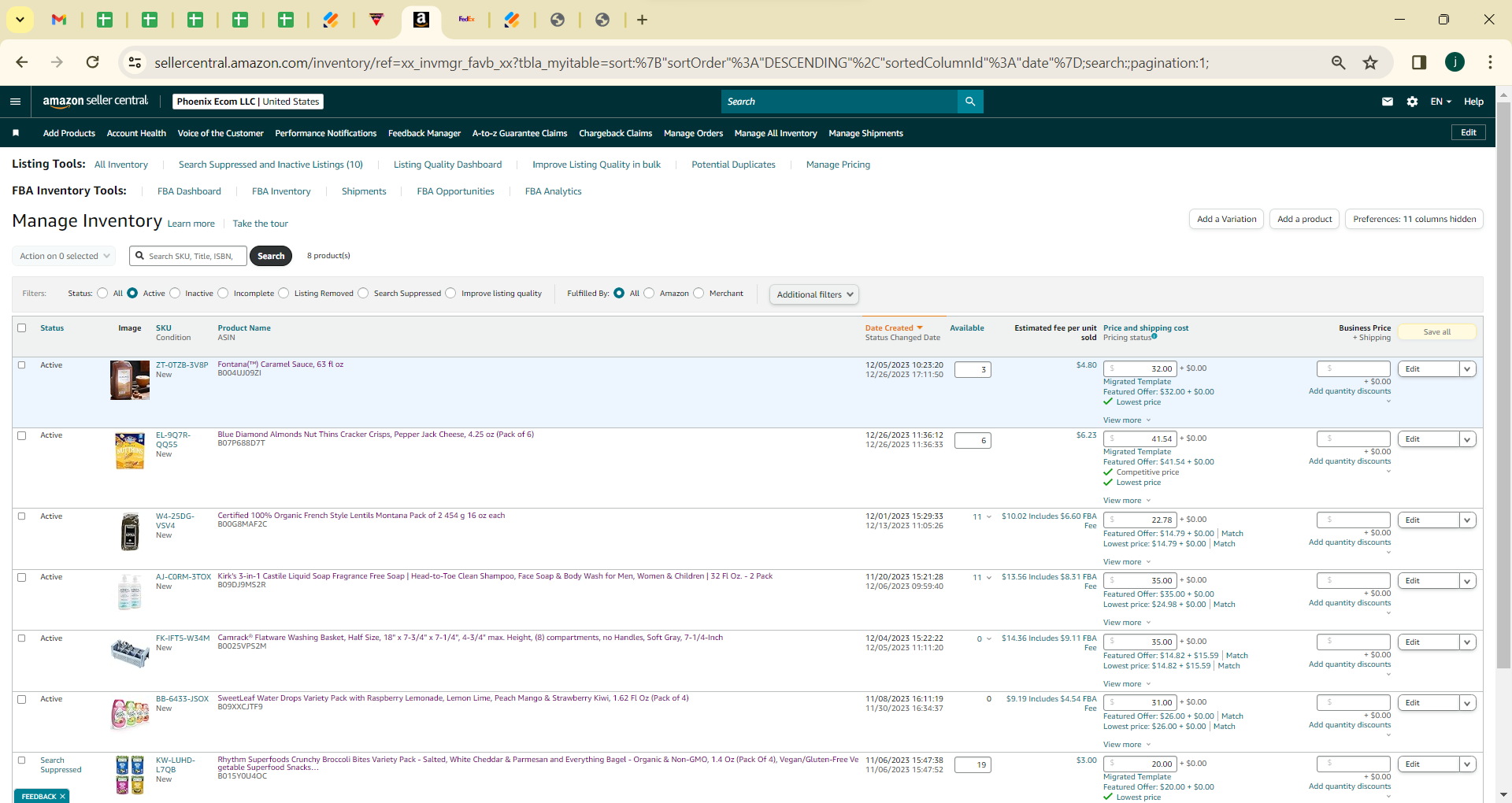The image size is (1512, 803).
Task: Expand View more for Camrack Flatware Basket
Action: click(1127, 684)
